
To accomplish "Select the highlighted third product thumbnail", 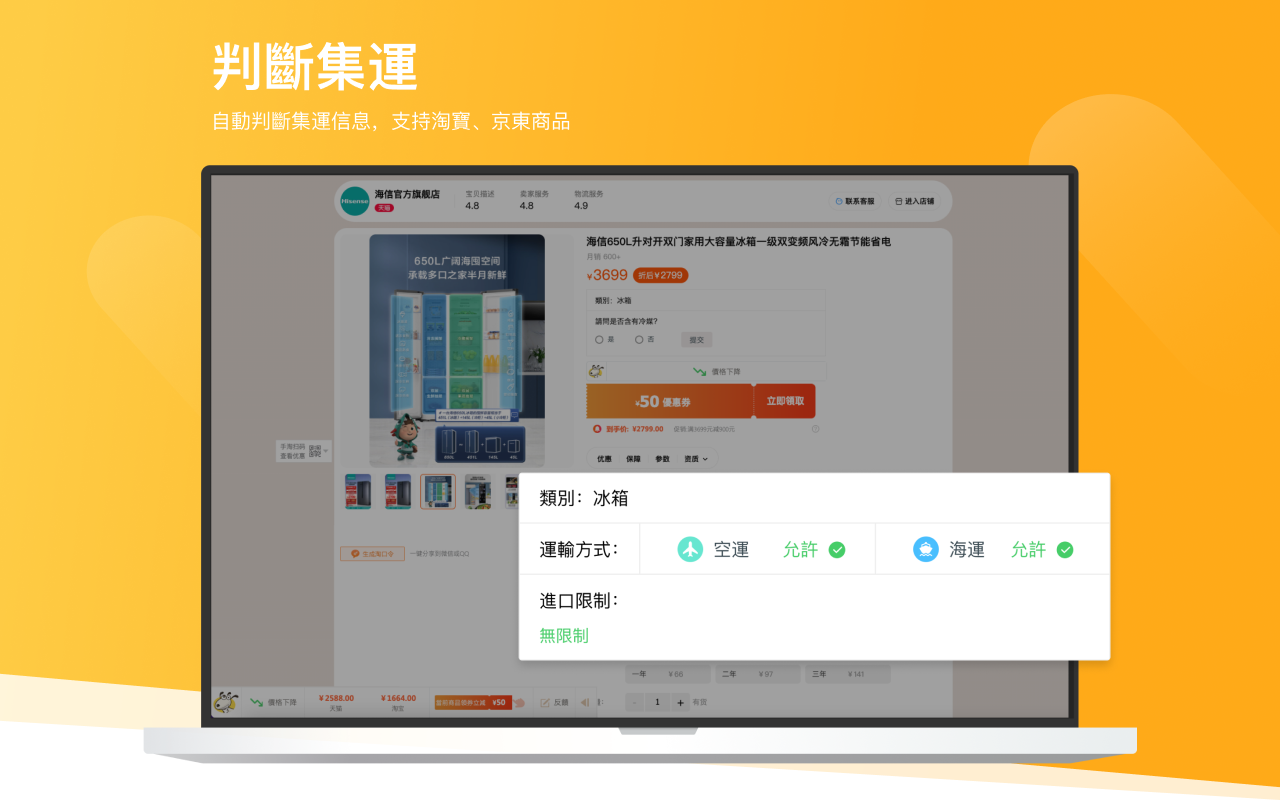I will point(438,492).
